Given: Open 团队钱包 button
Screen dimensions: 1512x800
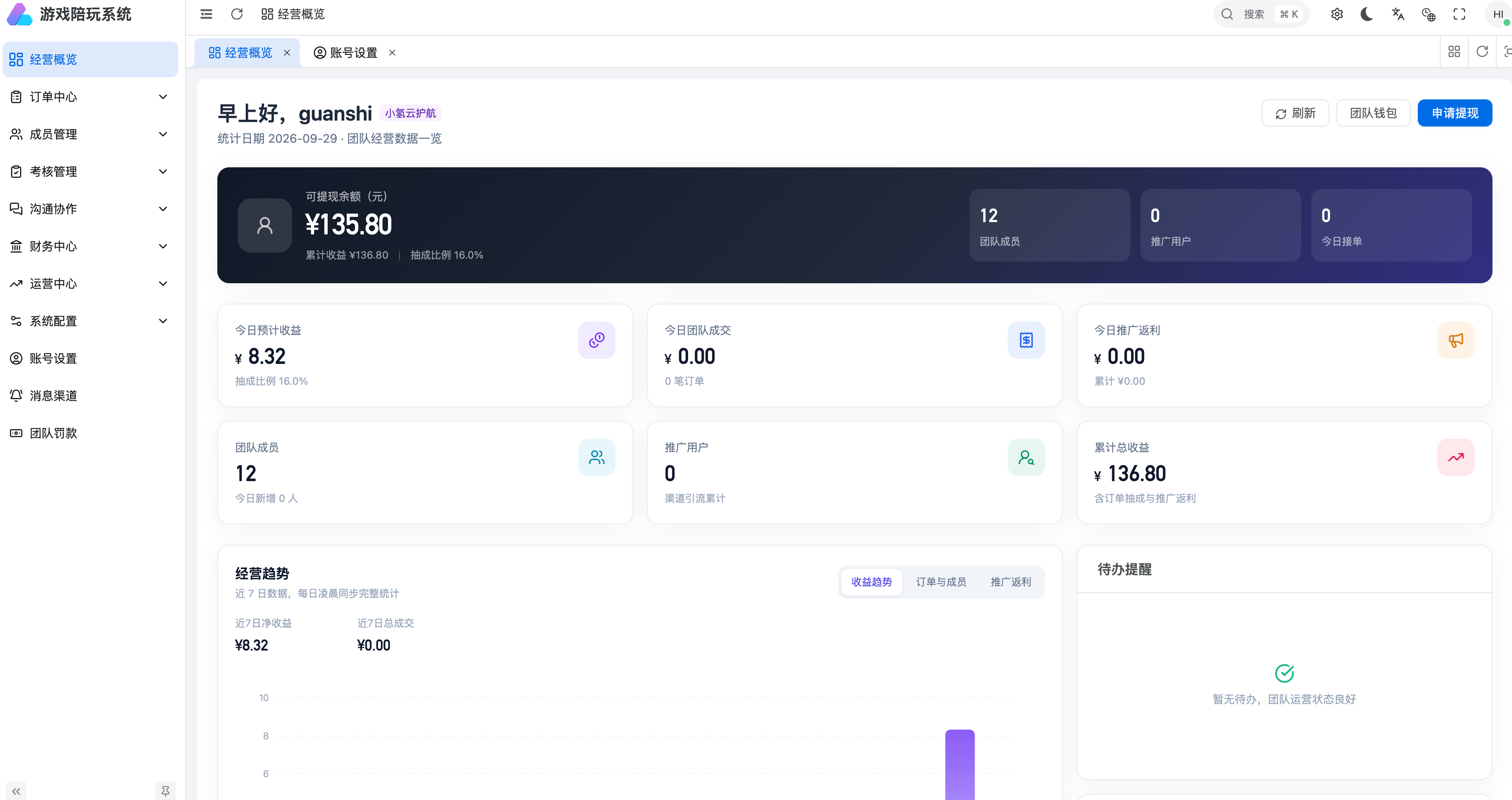Looking at the screenshot, I should point(1373,113).
